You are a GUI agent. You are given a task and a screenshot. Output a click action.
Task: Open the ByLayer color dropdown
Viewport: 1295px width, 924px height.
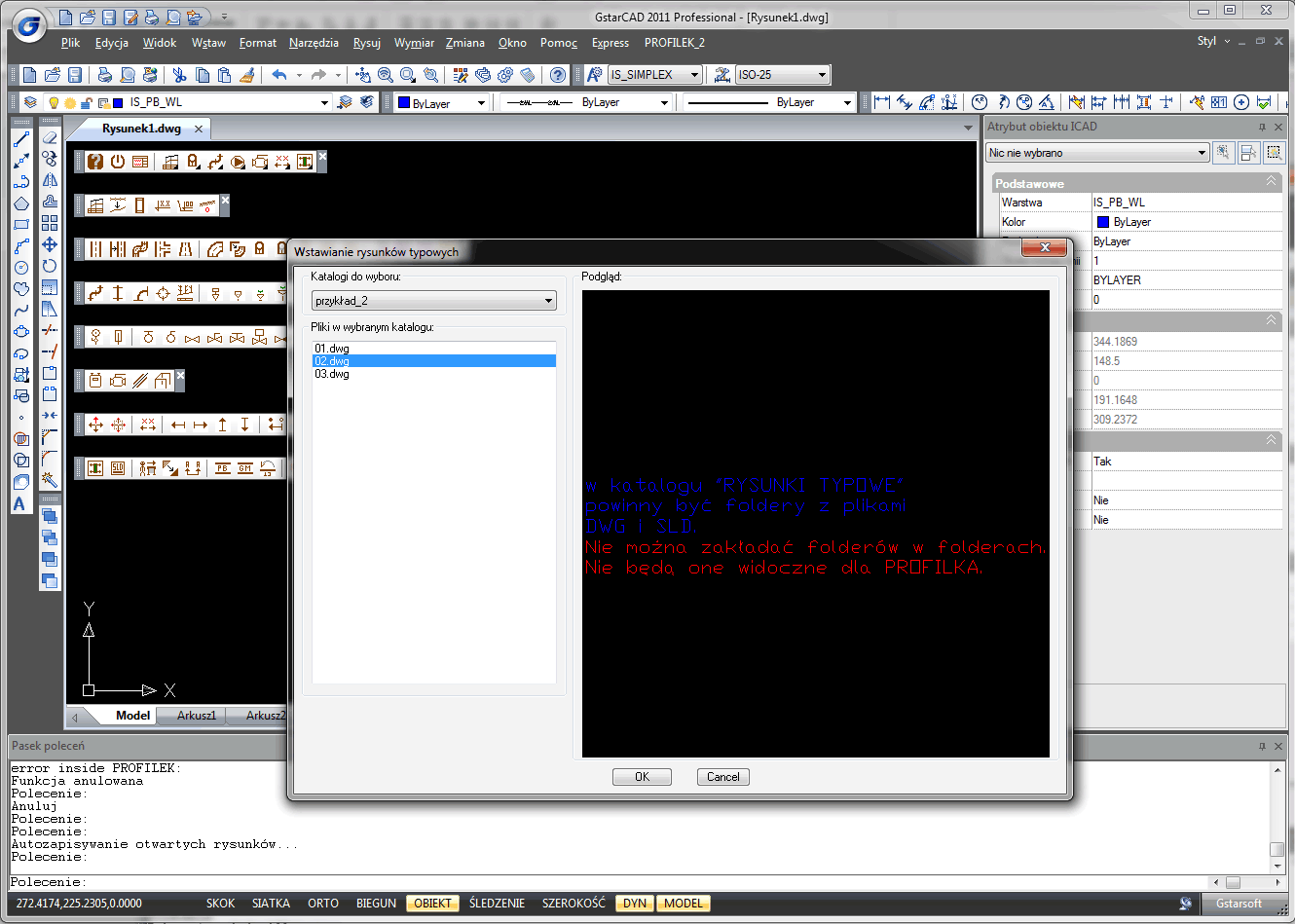(x=440, y=102)
